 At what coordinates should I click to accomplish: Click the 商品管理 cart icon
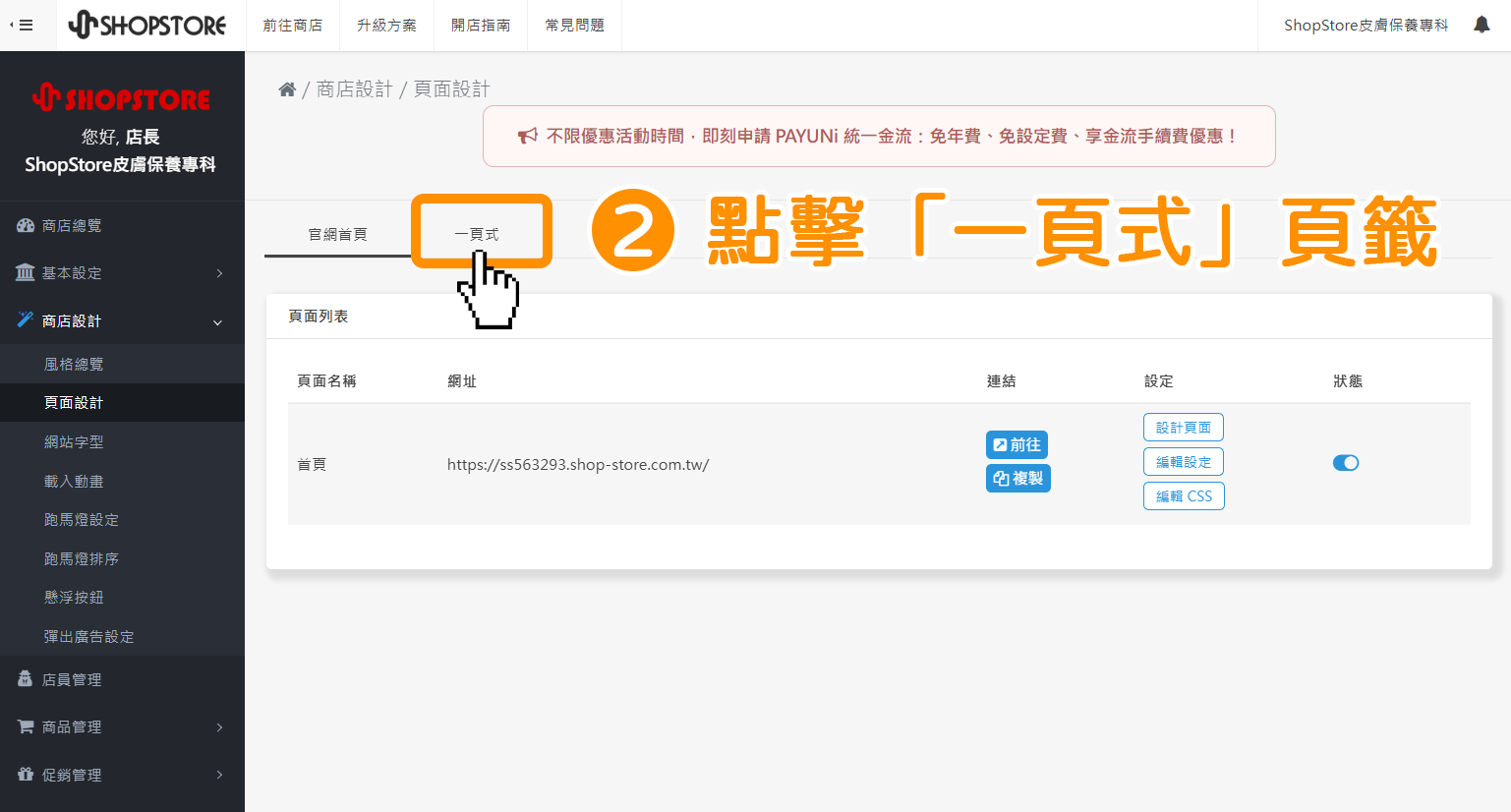tap(26, 726)
